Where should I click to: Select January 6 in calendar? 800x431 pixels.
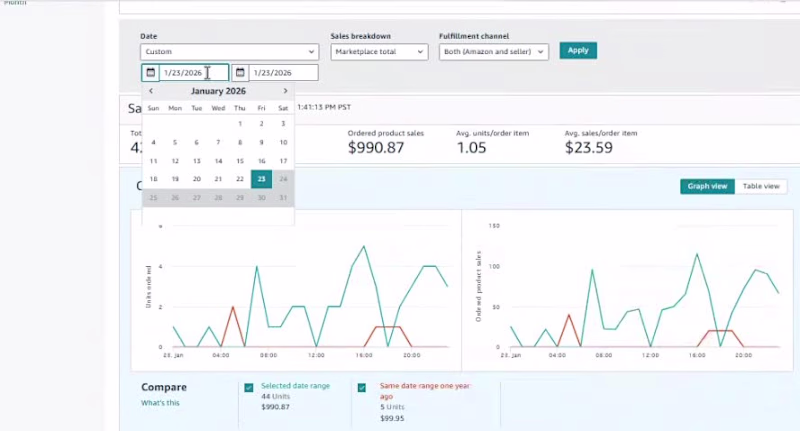coord(196,142)
